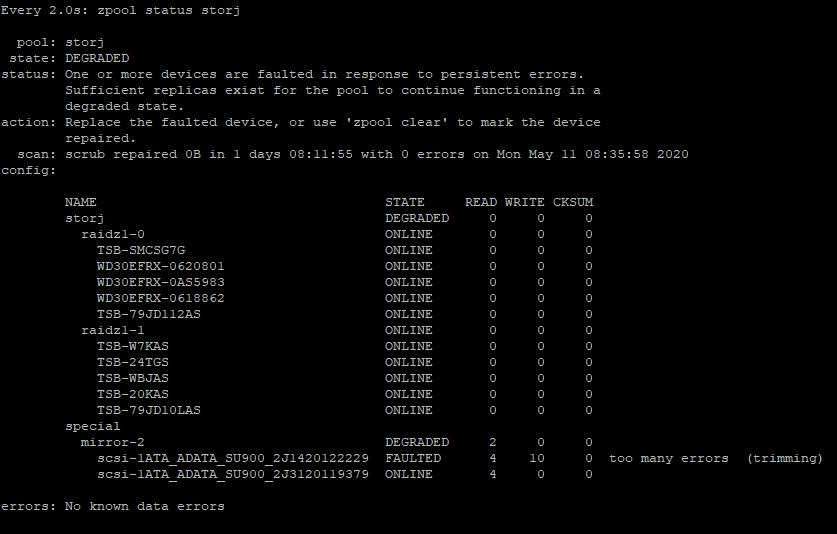
Task: Click the raidz1-0 vdev name
Action: point(112,234)
